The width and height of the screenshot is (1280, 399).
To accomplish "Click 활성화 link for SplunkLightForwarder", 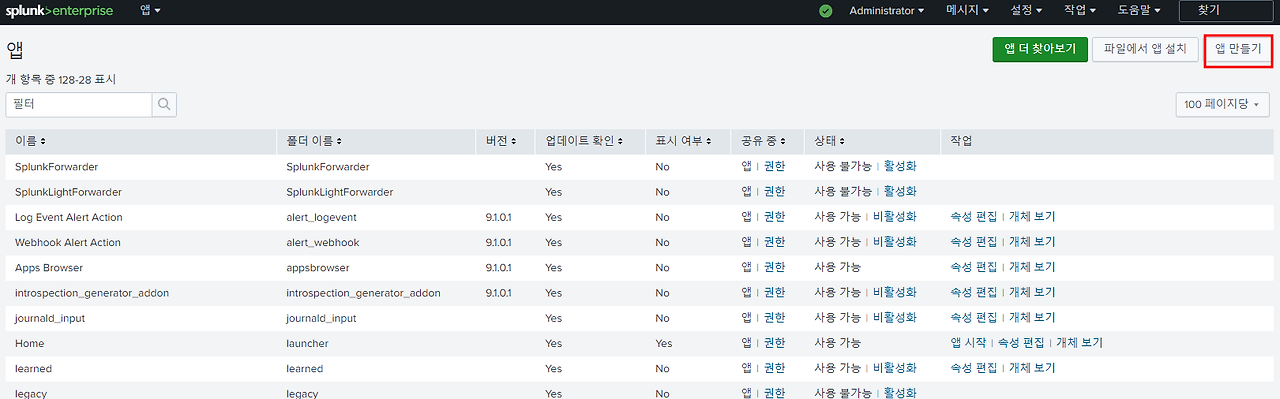I will coord(900,191).
